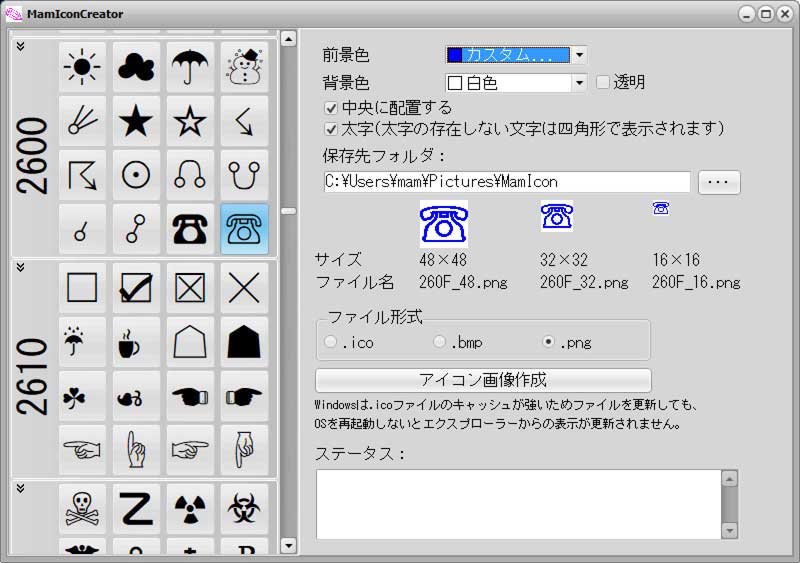Choose the white shogi piece icon
The height and width of the screenshot is (563, 800).
tap(190, 342)
